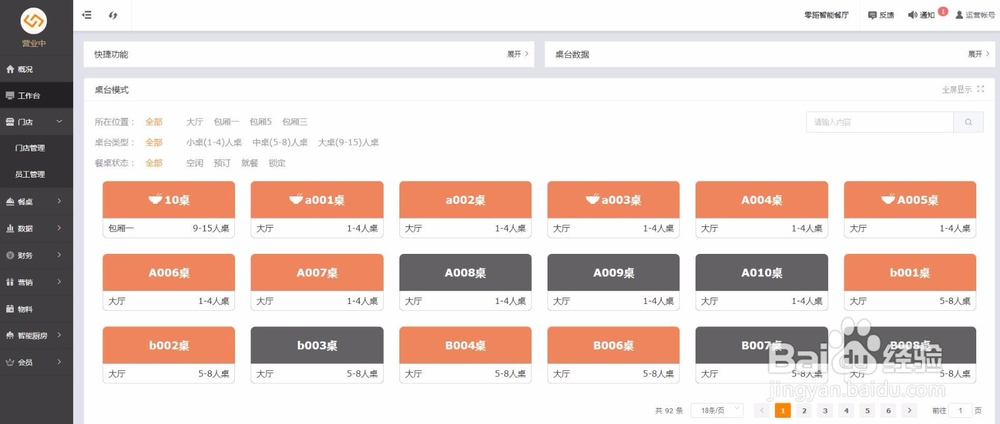Go to page 3 in pagination
This screenshot has width=1000, height=424.
tap(825, 410)
